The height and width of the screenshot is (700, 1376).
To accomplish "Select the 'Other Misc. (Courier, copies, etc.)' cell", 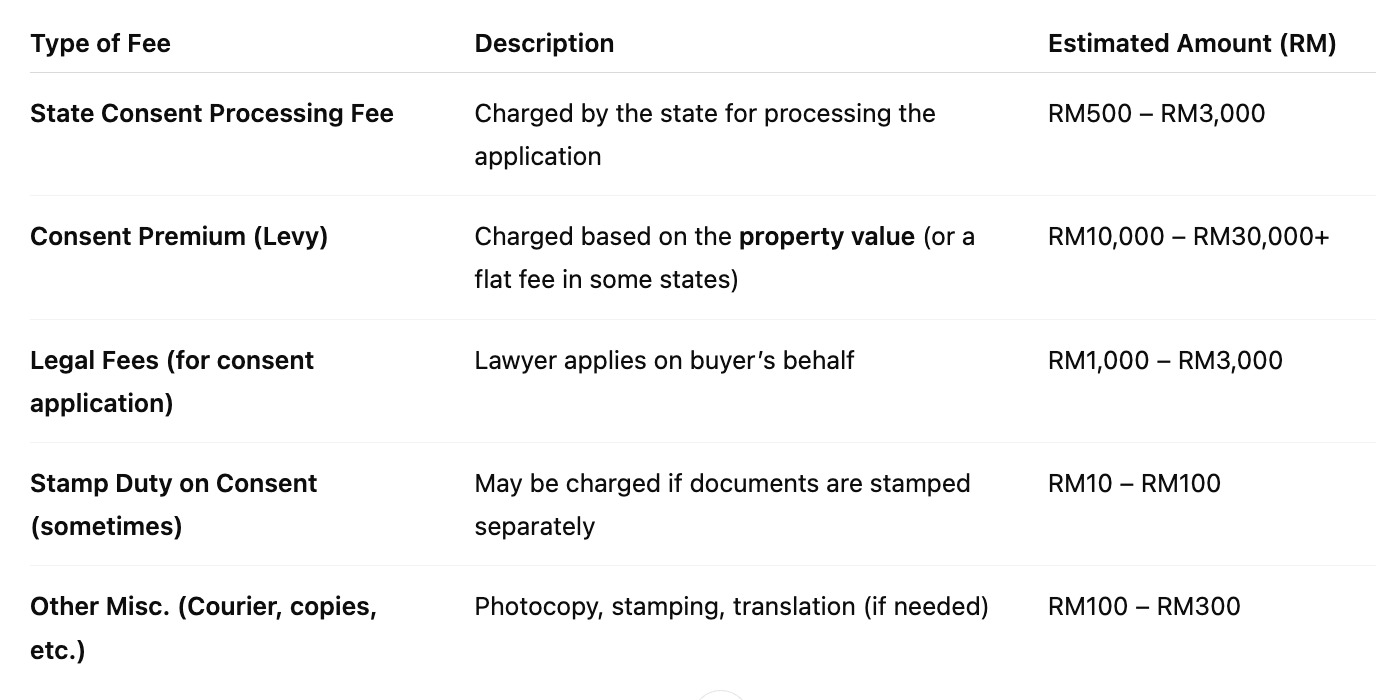I will coord(203,628).
